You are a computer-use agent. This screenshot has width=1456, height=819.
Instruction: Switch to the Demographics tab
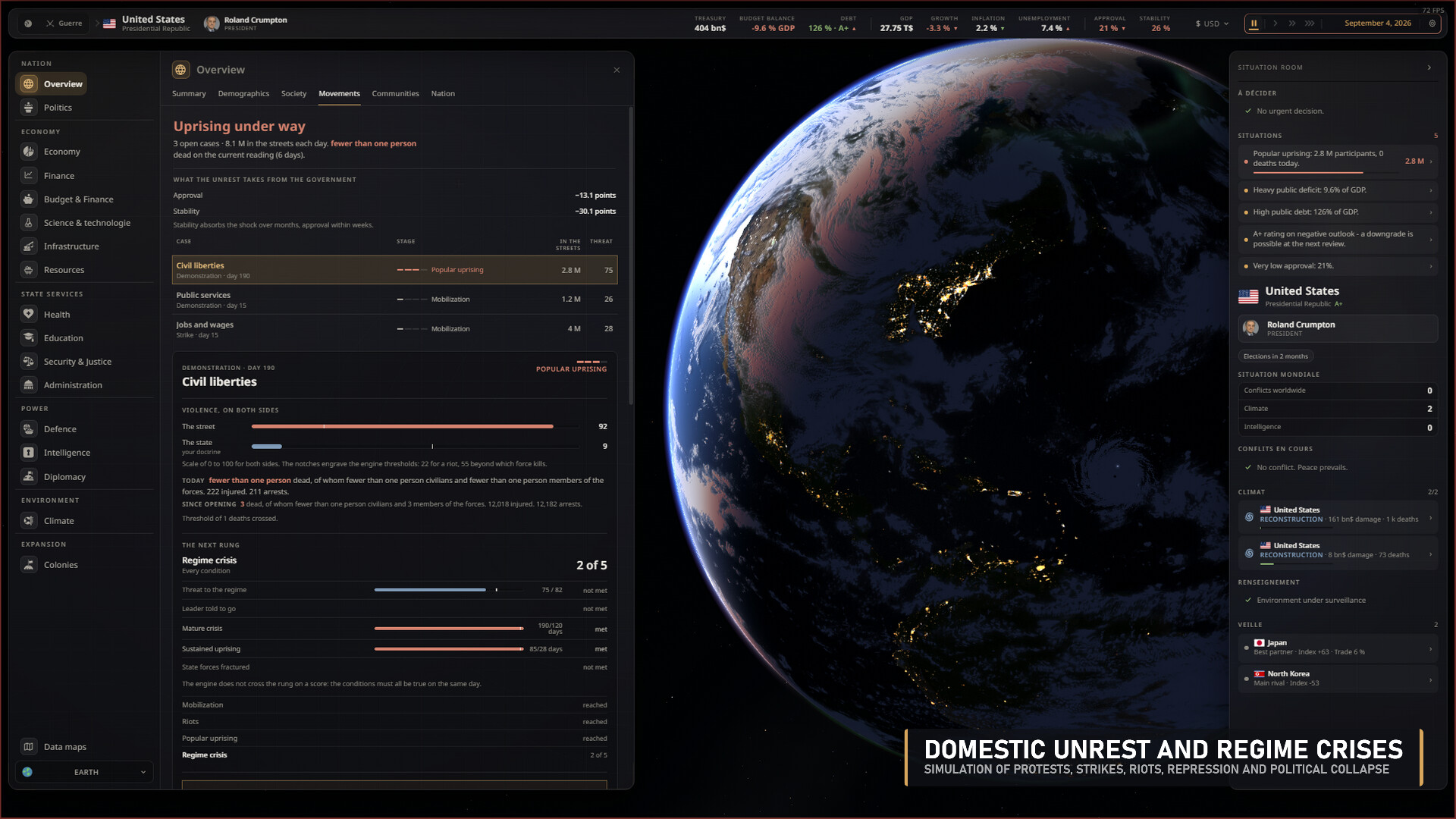coord(243,94)
